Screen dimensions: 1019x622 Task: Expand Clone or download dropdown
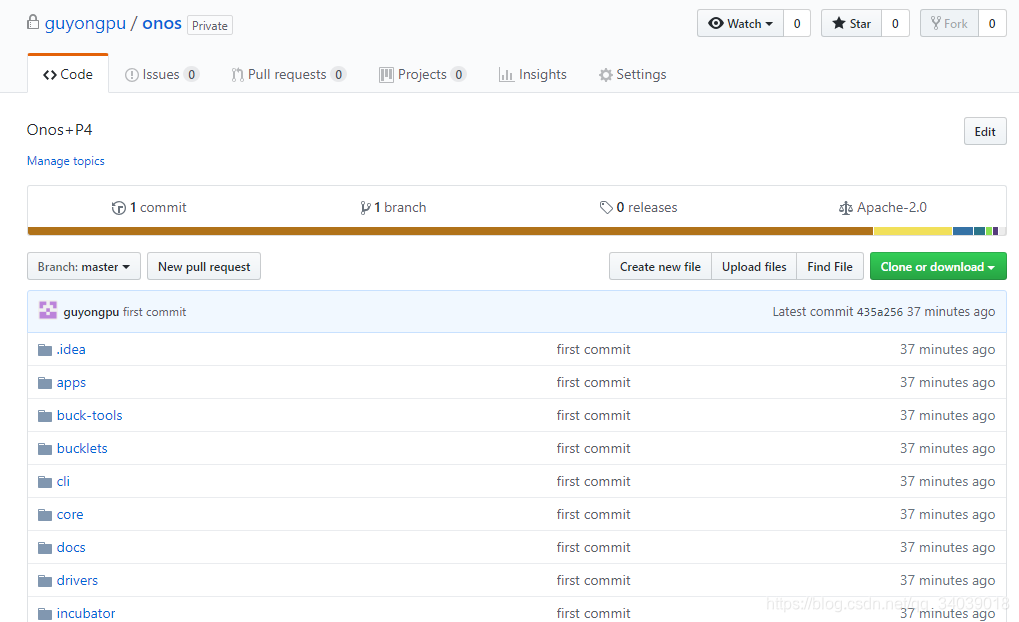[938, 266]
